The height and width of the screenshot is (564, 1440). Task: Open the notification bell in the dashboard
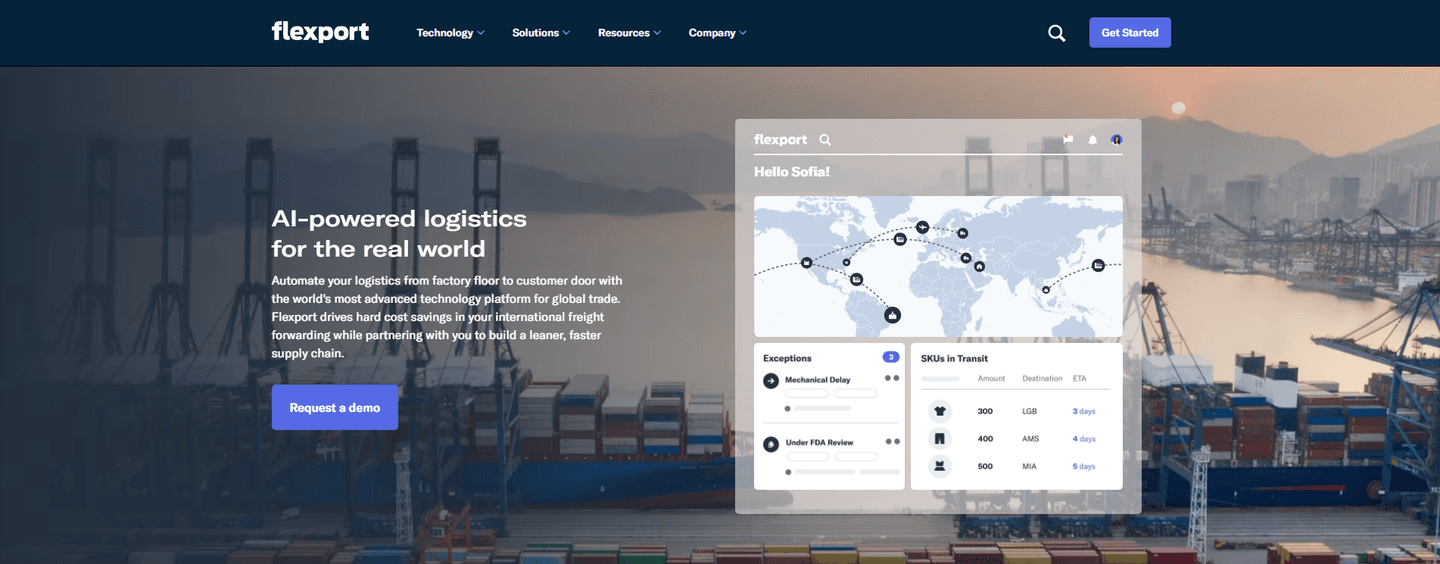tap(1093, 140)
